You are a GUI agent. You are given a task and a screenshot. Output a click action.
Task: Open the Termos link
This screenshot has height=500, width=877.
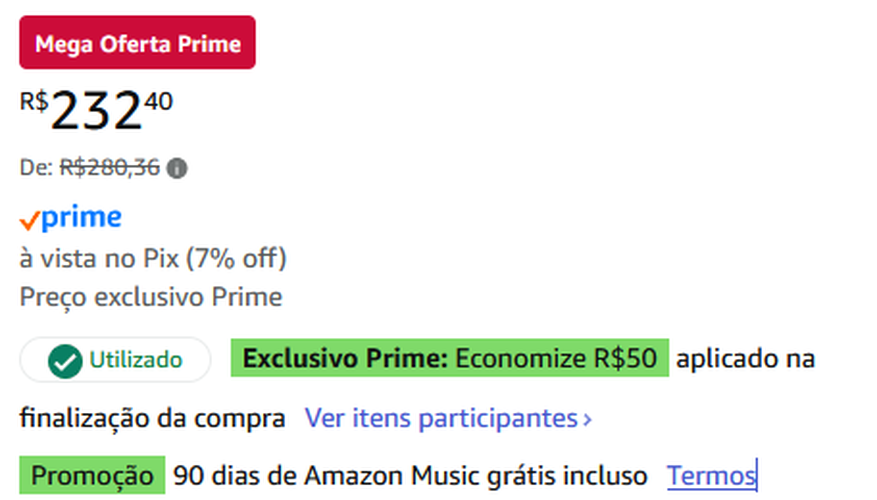point(711,475)
